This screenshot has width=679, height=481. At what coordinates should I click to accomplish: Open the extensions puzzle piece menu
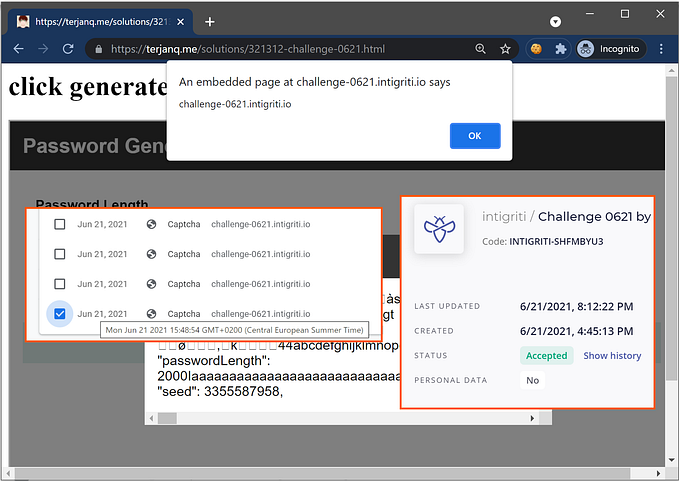(561, 49)
